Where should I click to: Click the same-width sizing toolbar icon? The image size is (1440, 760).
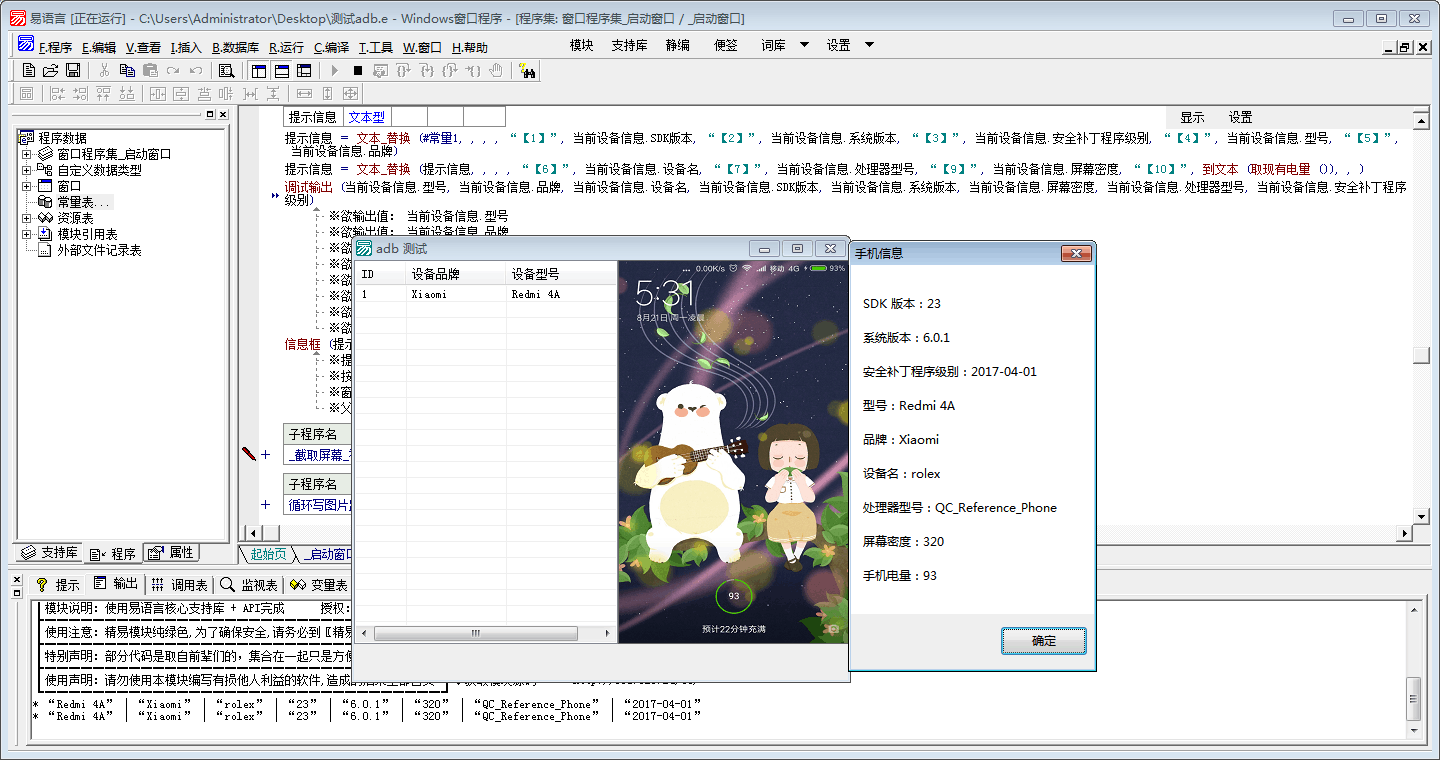305,93
